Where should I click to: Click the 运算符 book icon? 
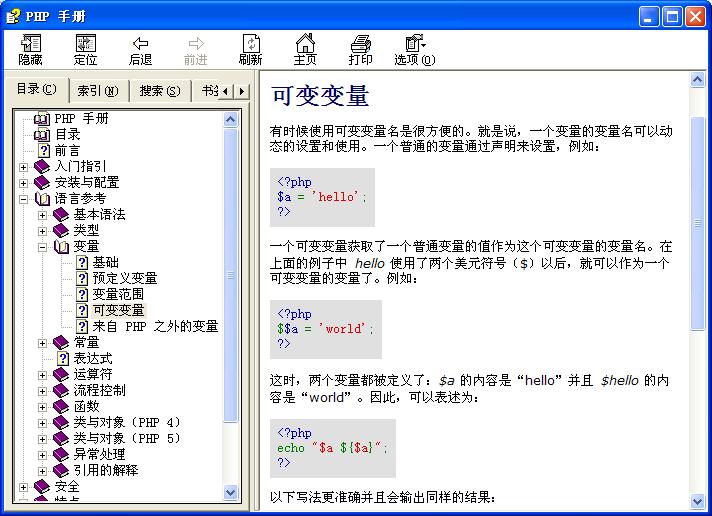(61, 375)
